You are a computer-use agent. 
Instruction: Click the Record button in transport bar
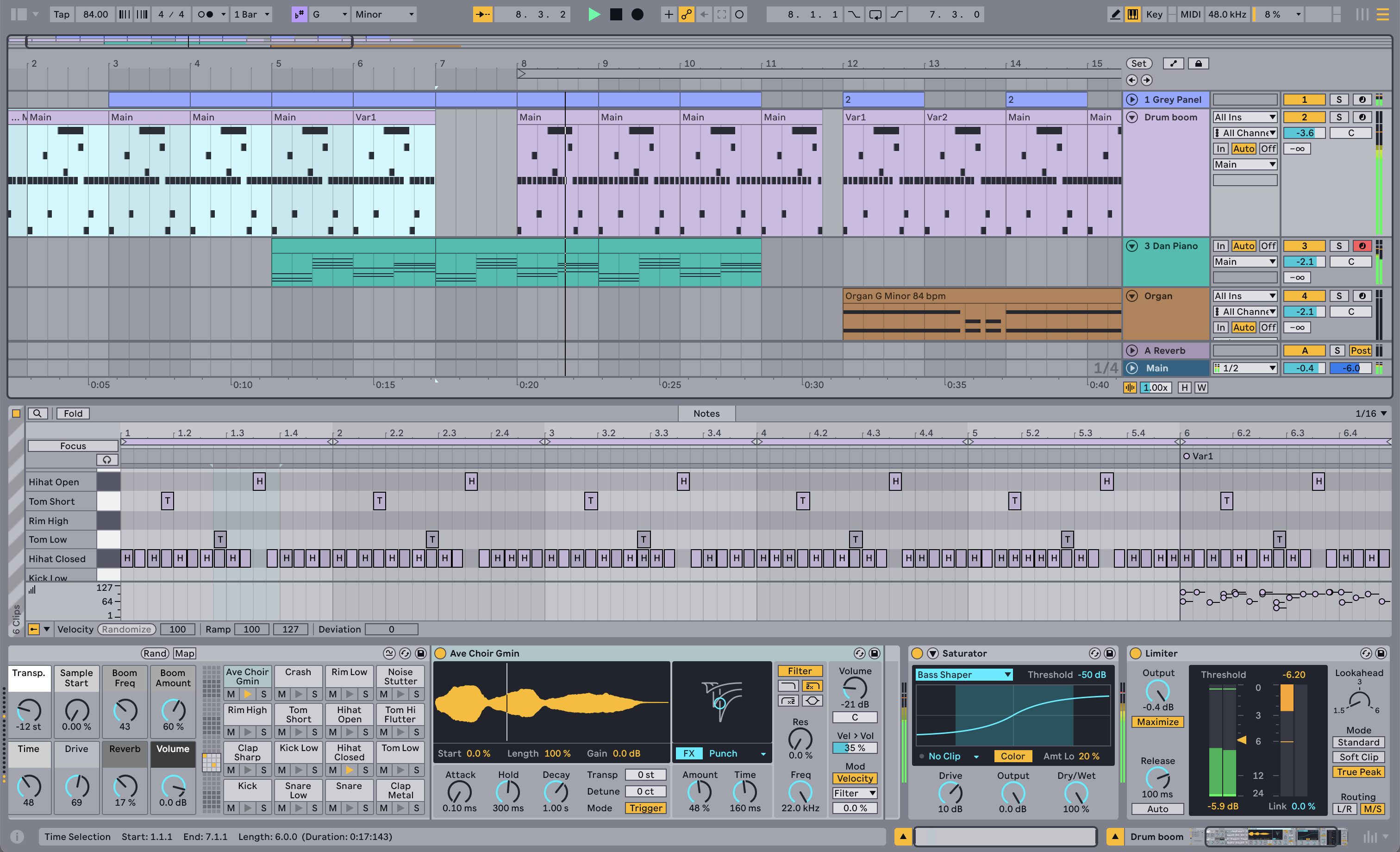point(637,15)
